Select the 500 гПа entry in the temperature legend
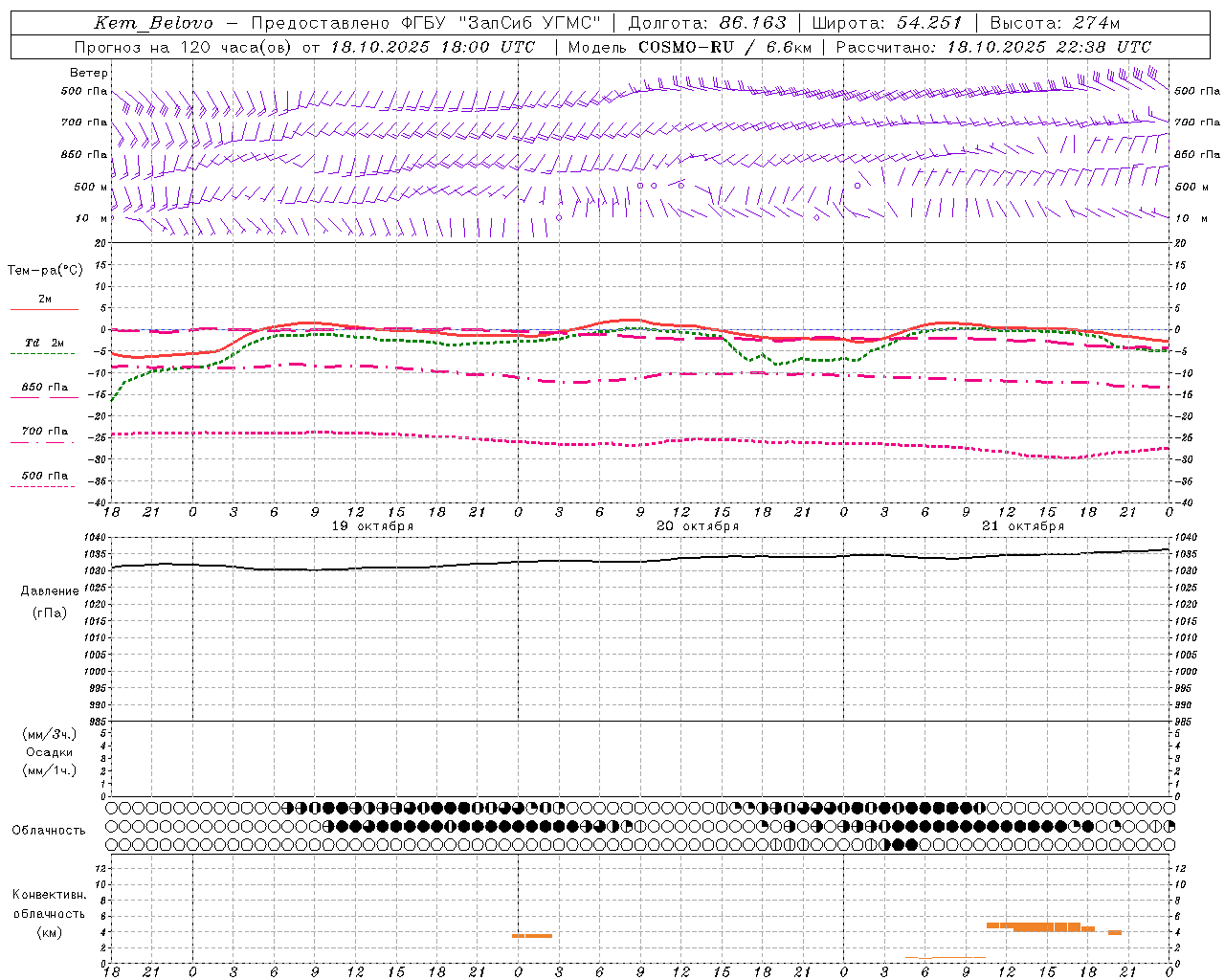Viewport: 1225px width, 980px height. (x=45, y=476)
